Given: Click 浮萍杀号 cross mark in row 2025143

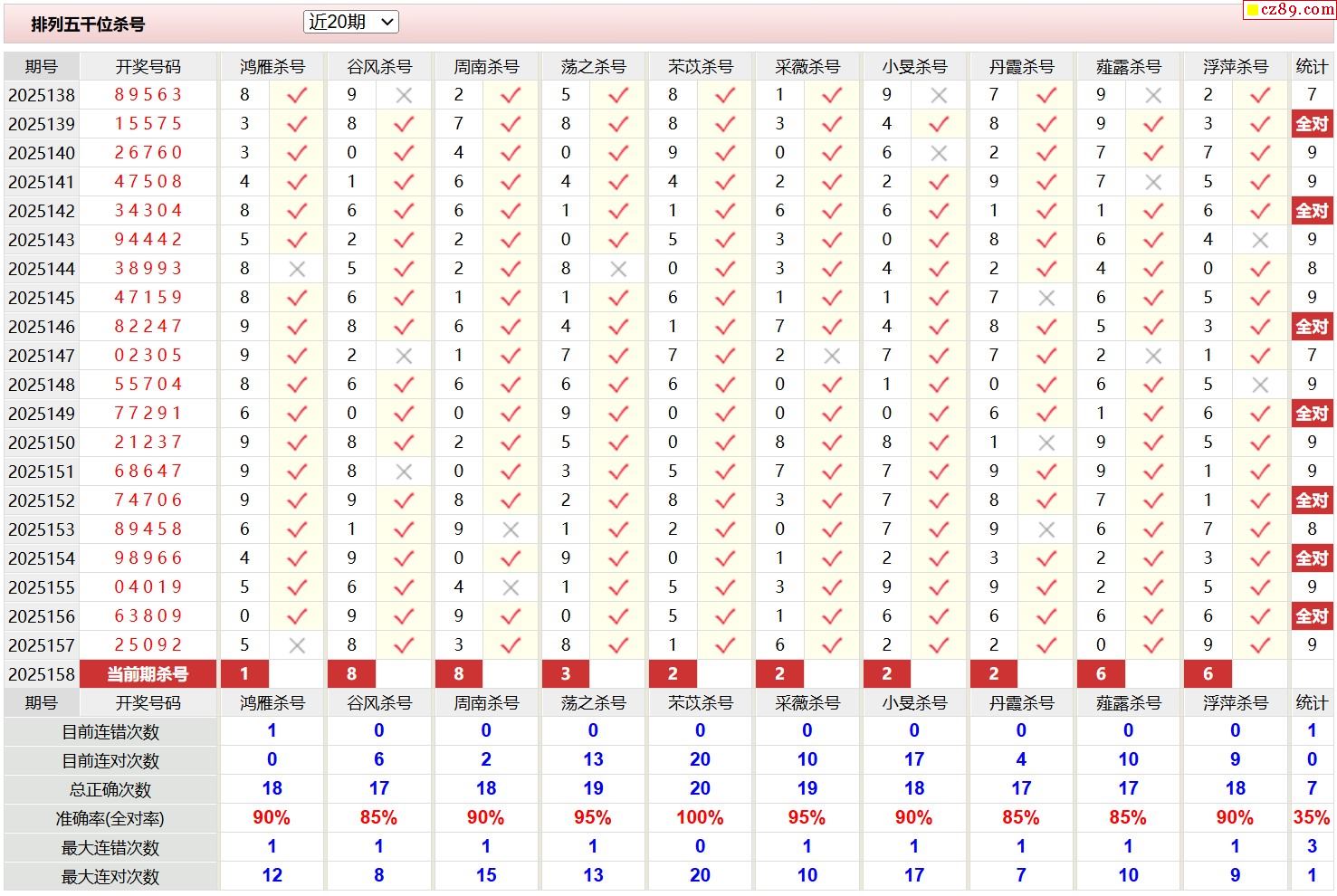Looking at the screenshot, I should coord(1260,240).
